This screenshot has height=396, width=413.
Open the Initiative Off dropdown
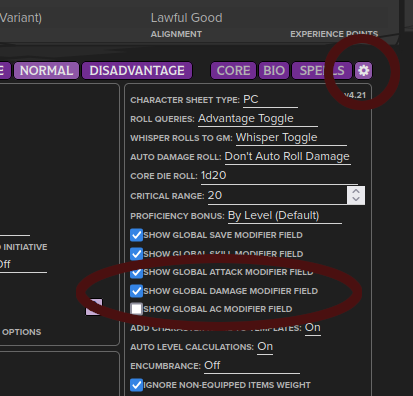pos(23,265)
